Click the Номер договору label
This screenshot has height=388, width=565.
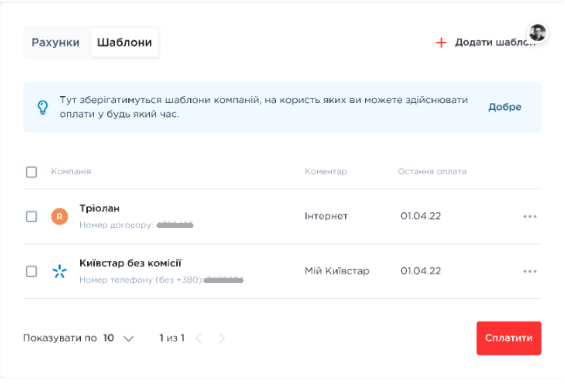click(116, 225)
